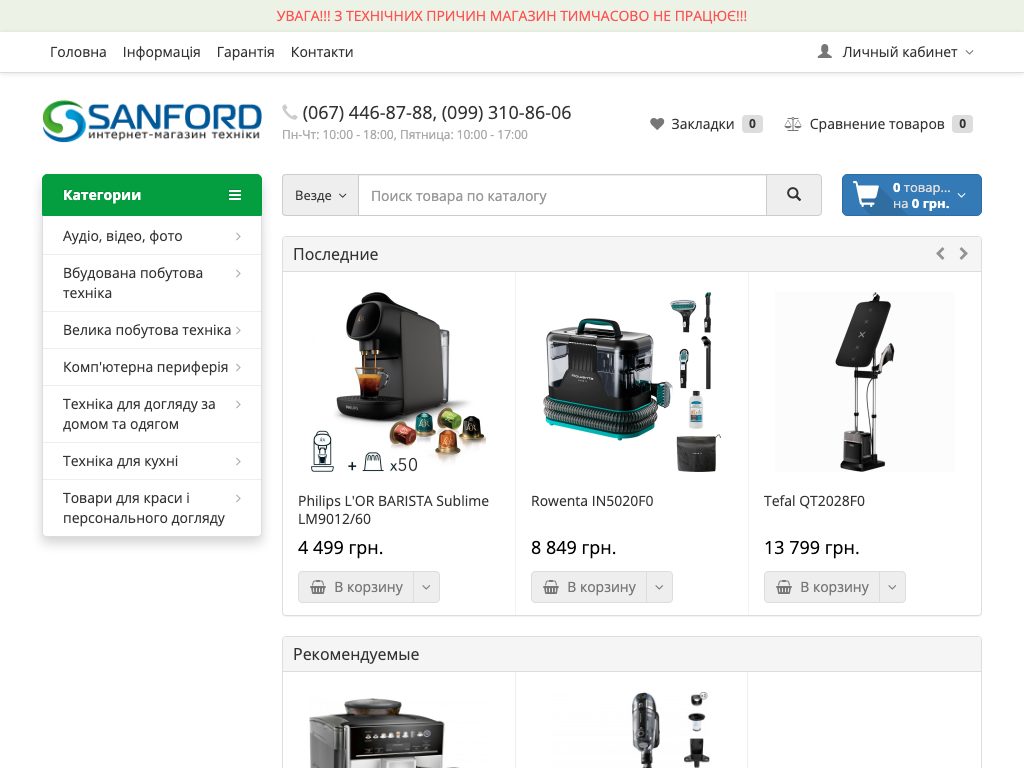The width and height of the screenshot is (1024, 768).
Task: Open extra options arrow for Rowenta IN5020F0
Action: (660, 587)
